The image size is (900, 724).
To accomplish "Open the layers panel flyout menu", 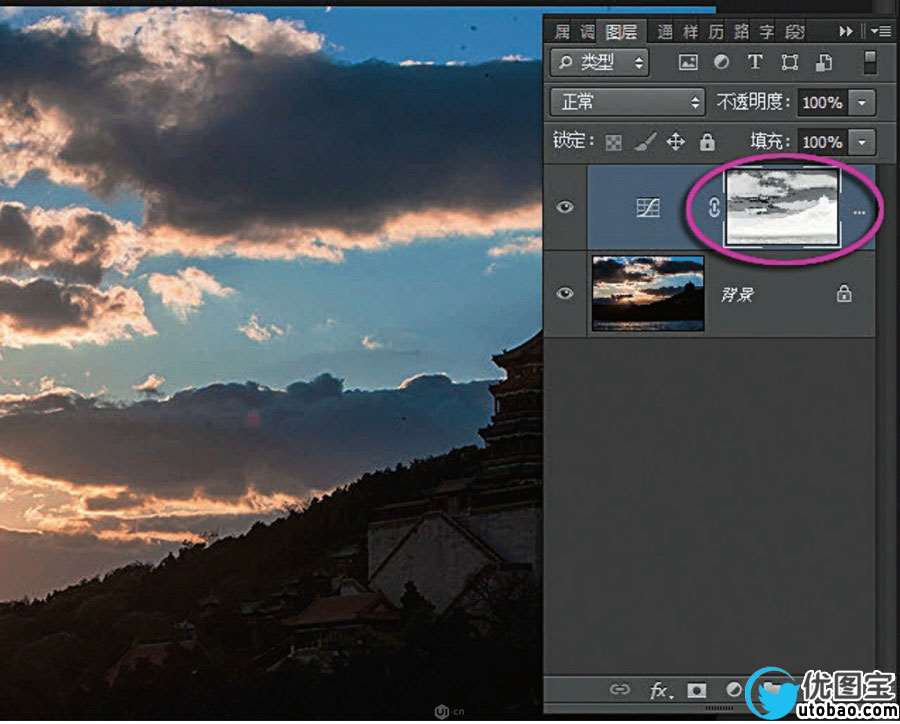I will (882, 32).
